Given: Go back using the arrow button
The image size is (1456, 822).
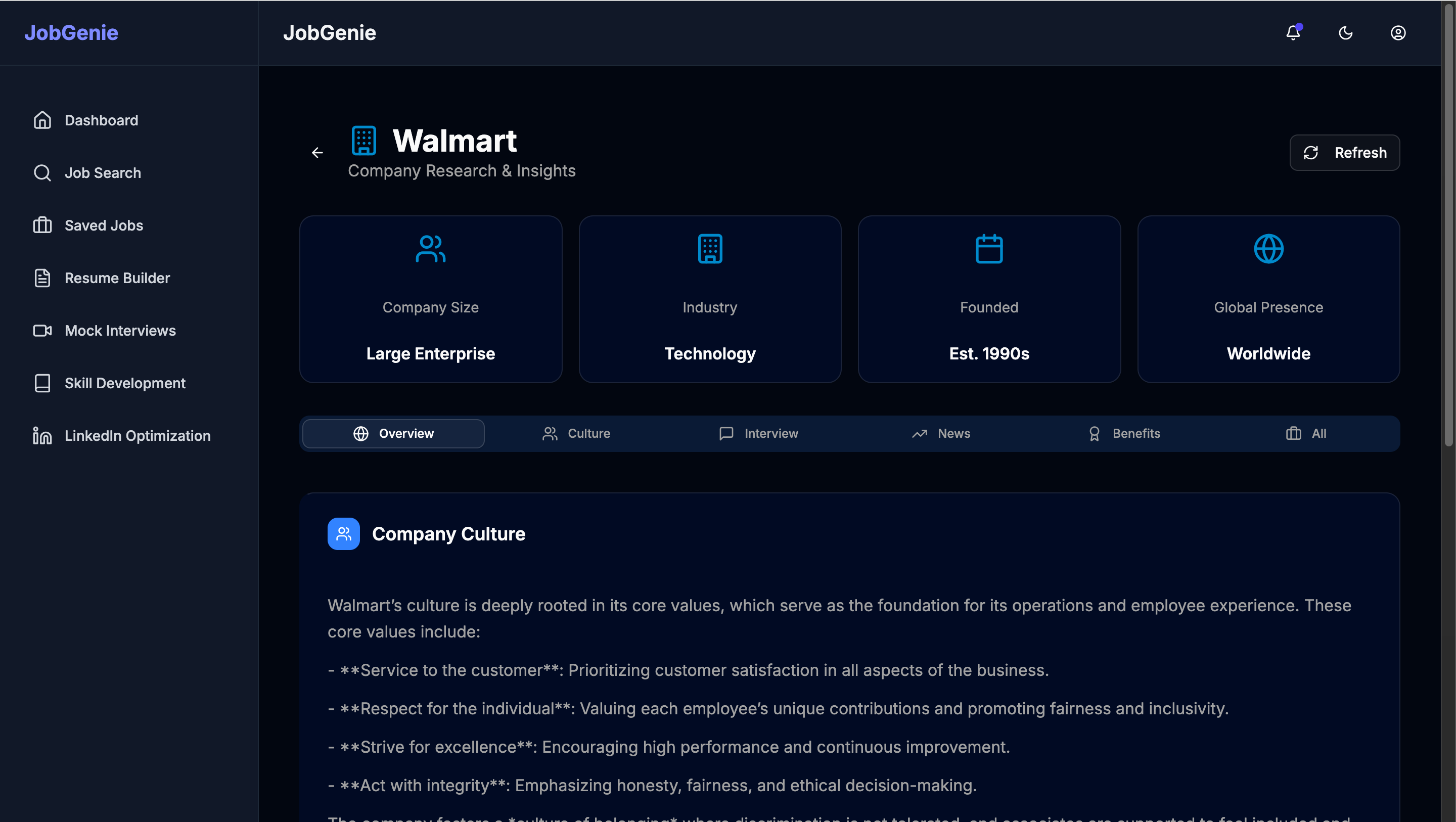Looking at the screenshot, I should [317, 153].
